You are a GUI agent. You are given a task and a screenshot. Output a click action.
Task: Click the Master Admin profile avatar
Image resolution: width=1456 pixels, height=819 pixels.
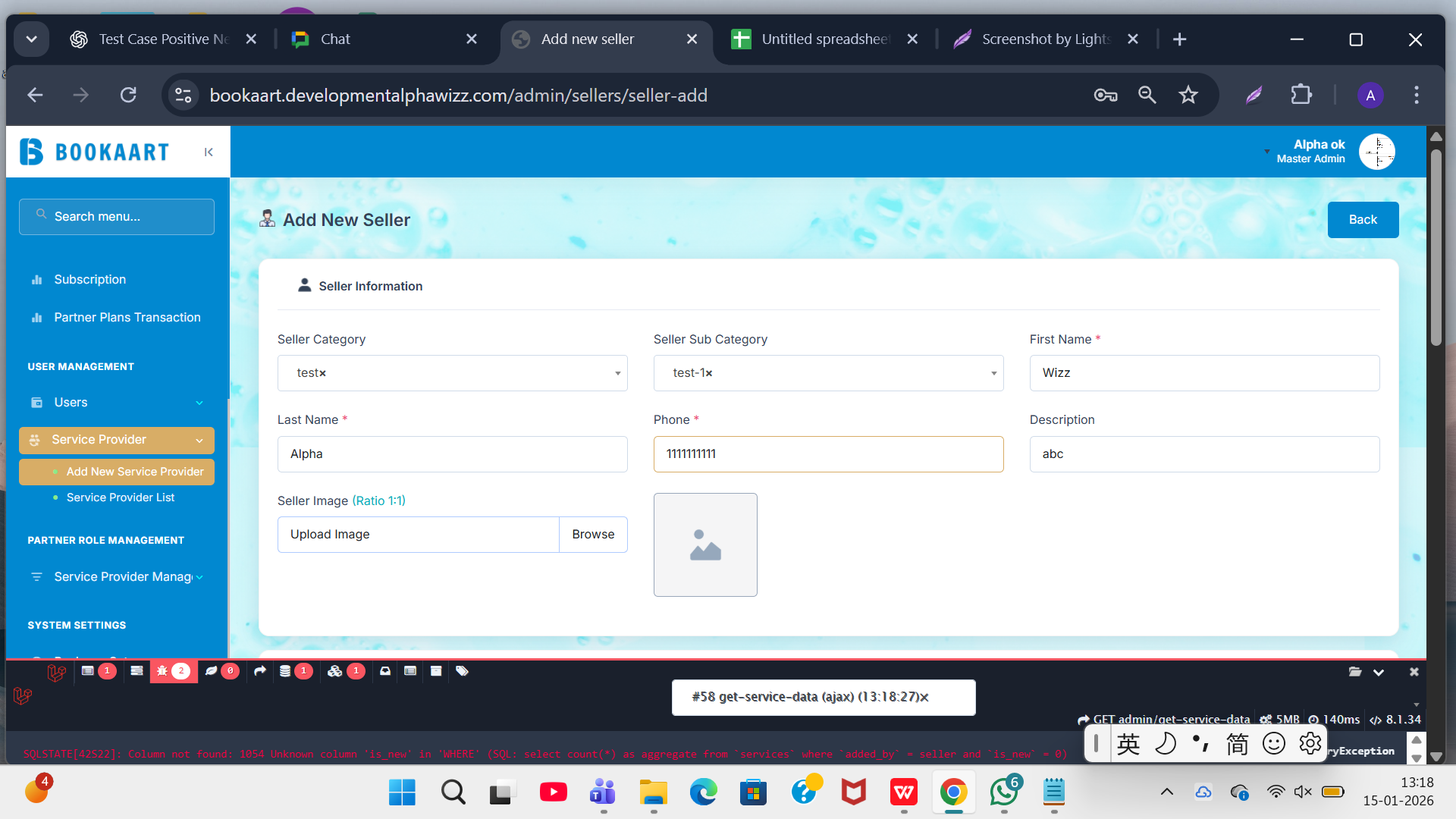(x=1376, y=152)
